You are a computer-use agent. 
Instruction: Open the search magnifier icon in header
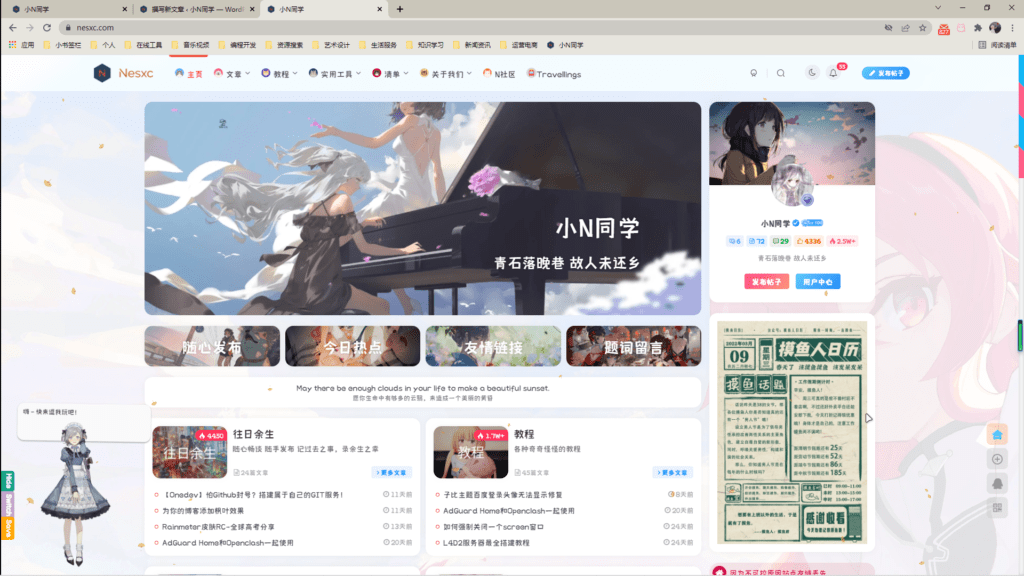[781, 73]
